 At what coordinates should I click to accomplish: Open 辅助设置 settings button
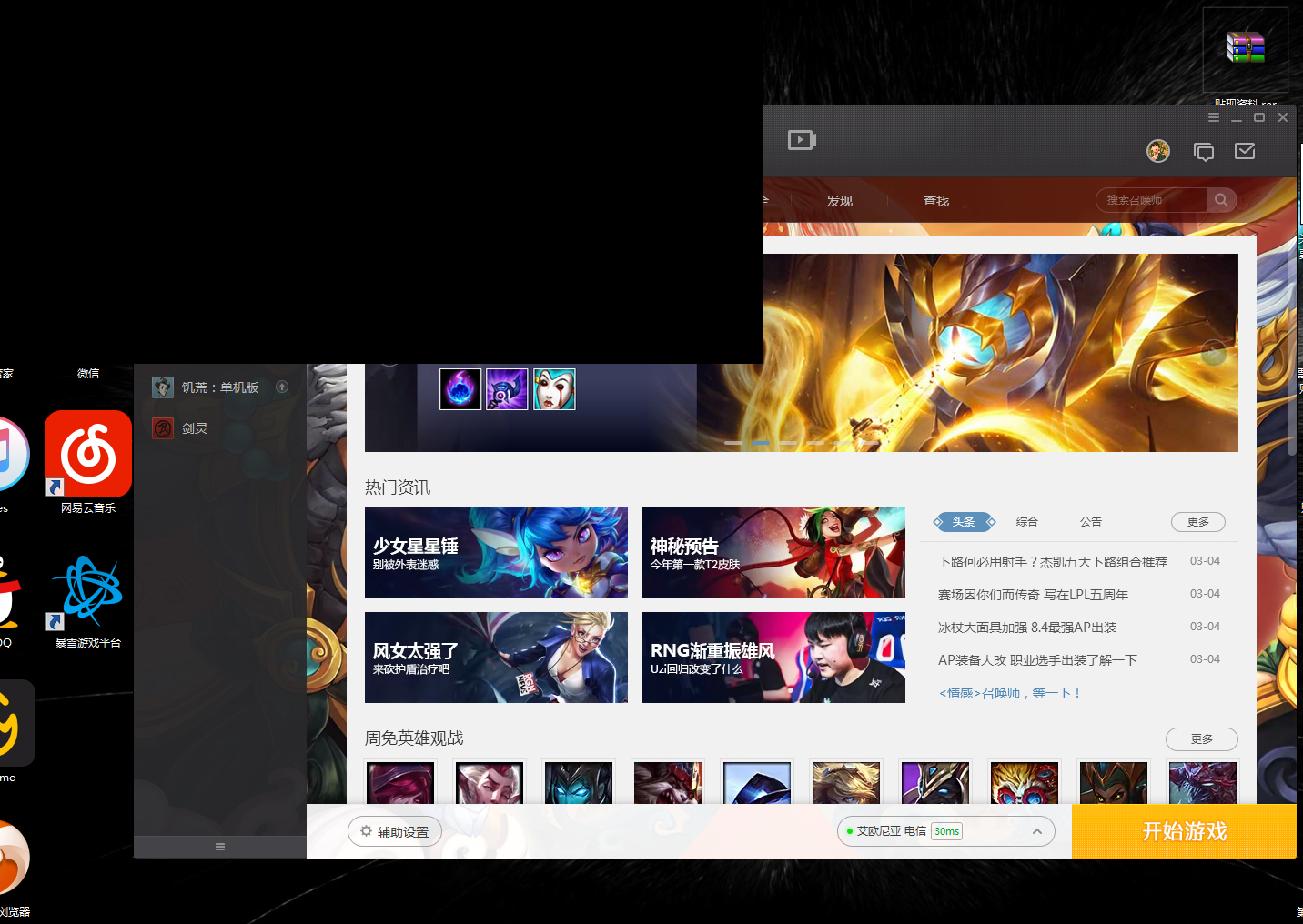pos(395,832)
